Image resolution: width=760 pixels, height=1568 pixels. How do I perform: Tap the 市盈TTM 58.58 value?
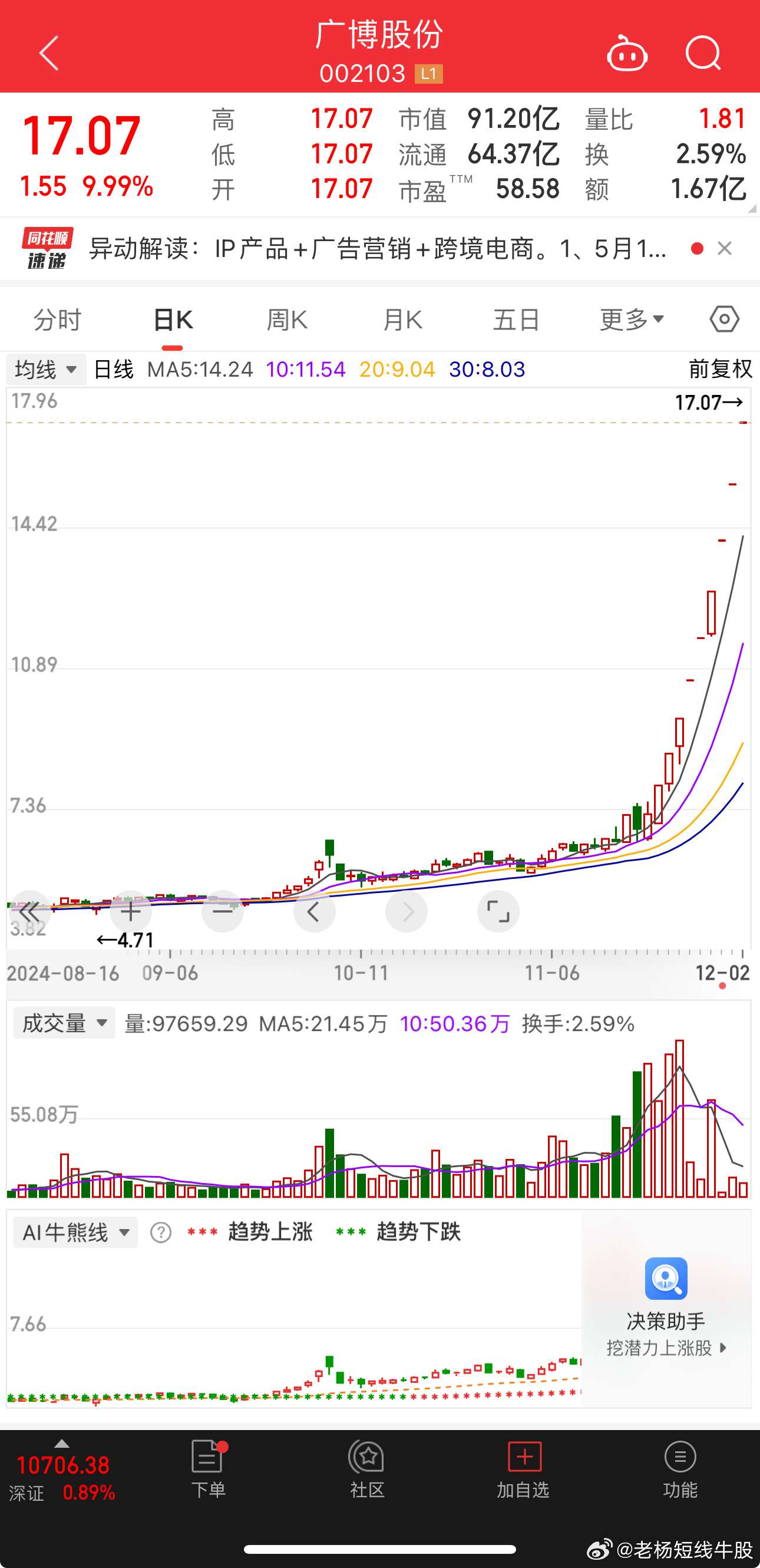click(x=527, y=189)
